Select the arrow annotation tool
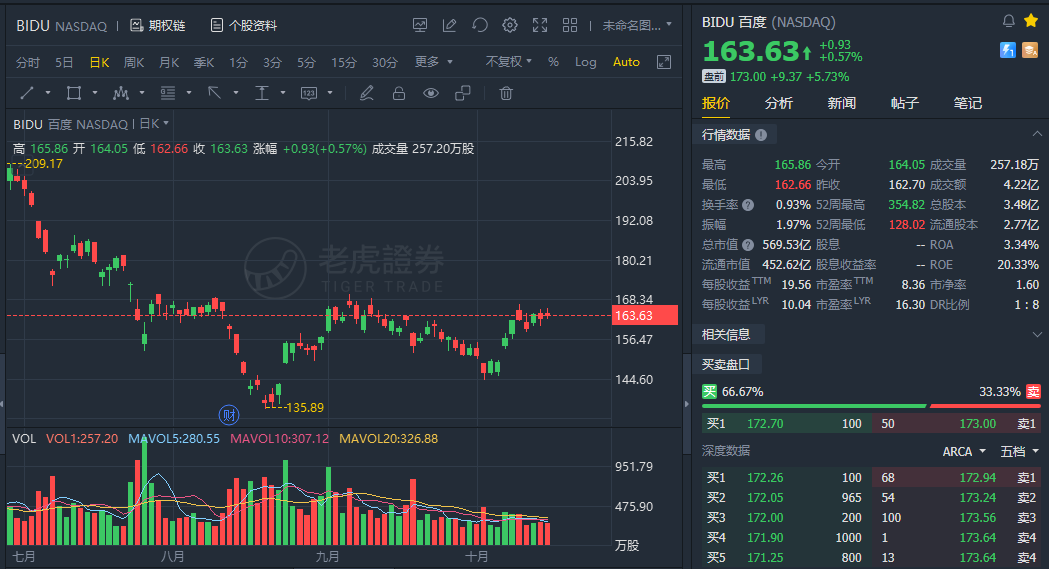1049x569 pixels. 214,93
